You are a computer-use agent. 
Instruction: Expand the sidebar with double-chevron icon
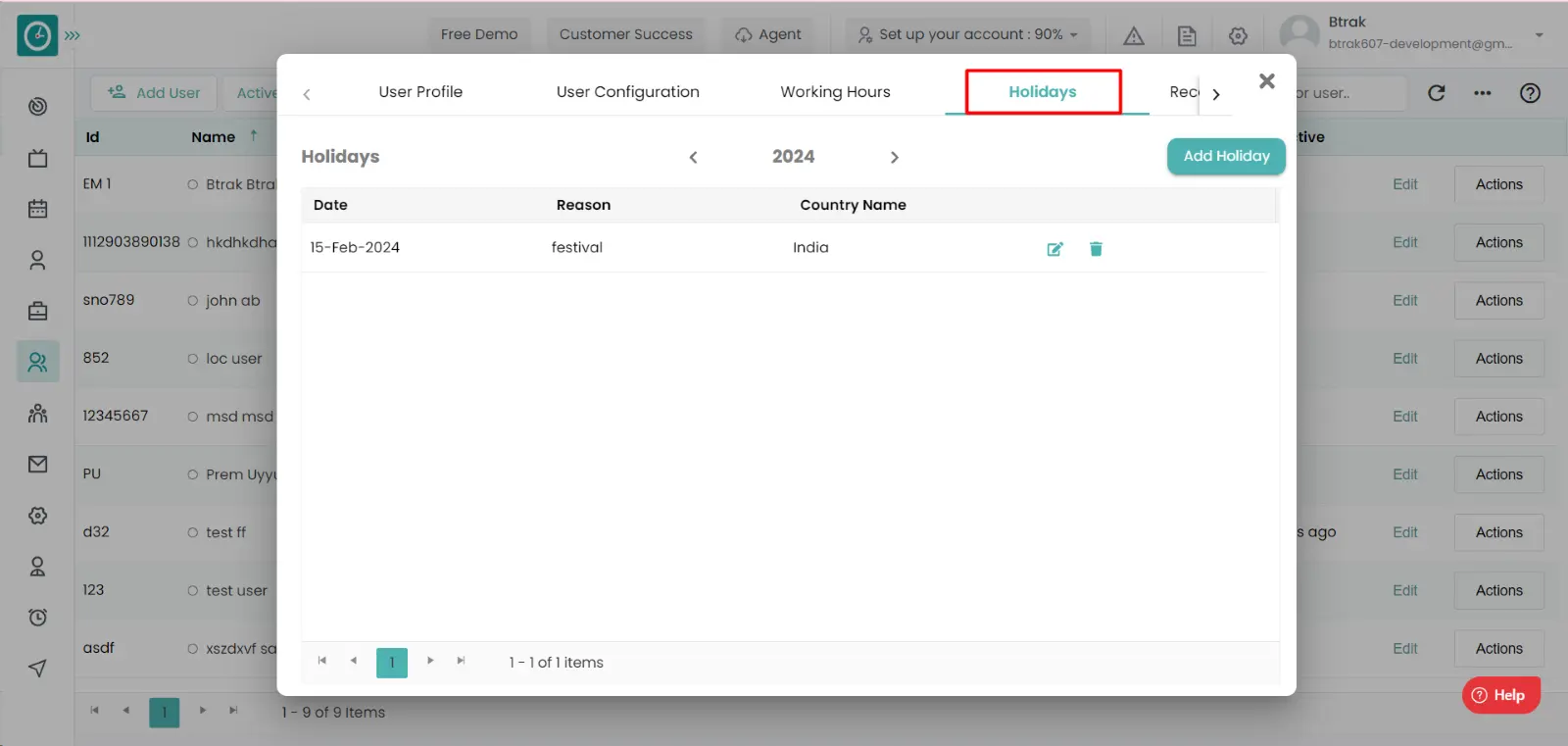[x=73, y=36]
